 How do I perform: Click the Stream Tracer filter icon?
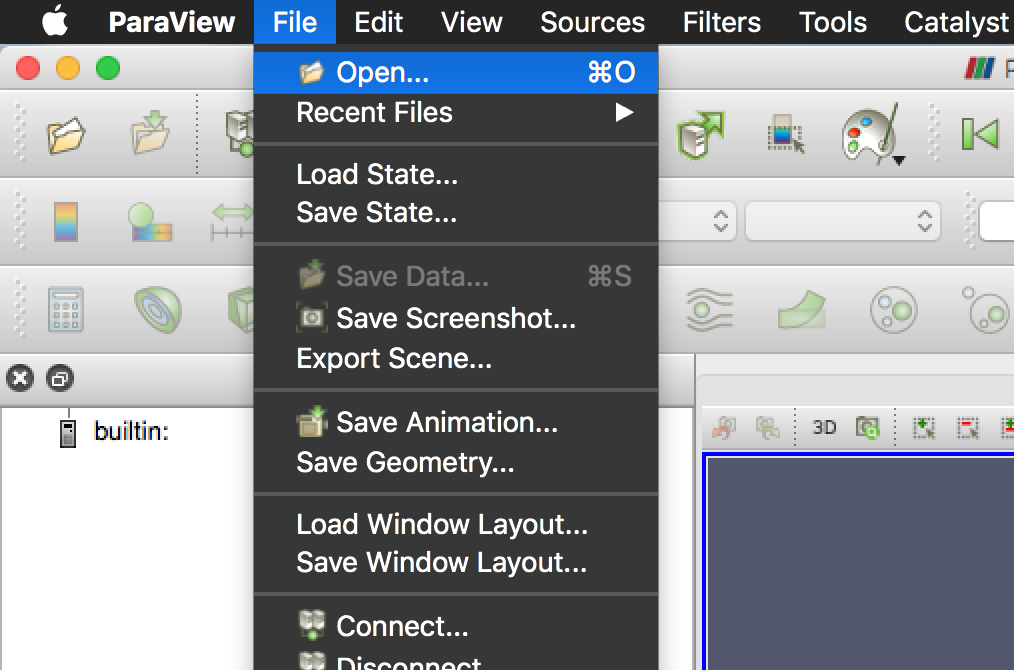pos(709,310)
